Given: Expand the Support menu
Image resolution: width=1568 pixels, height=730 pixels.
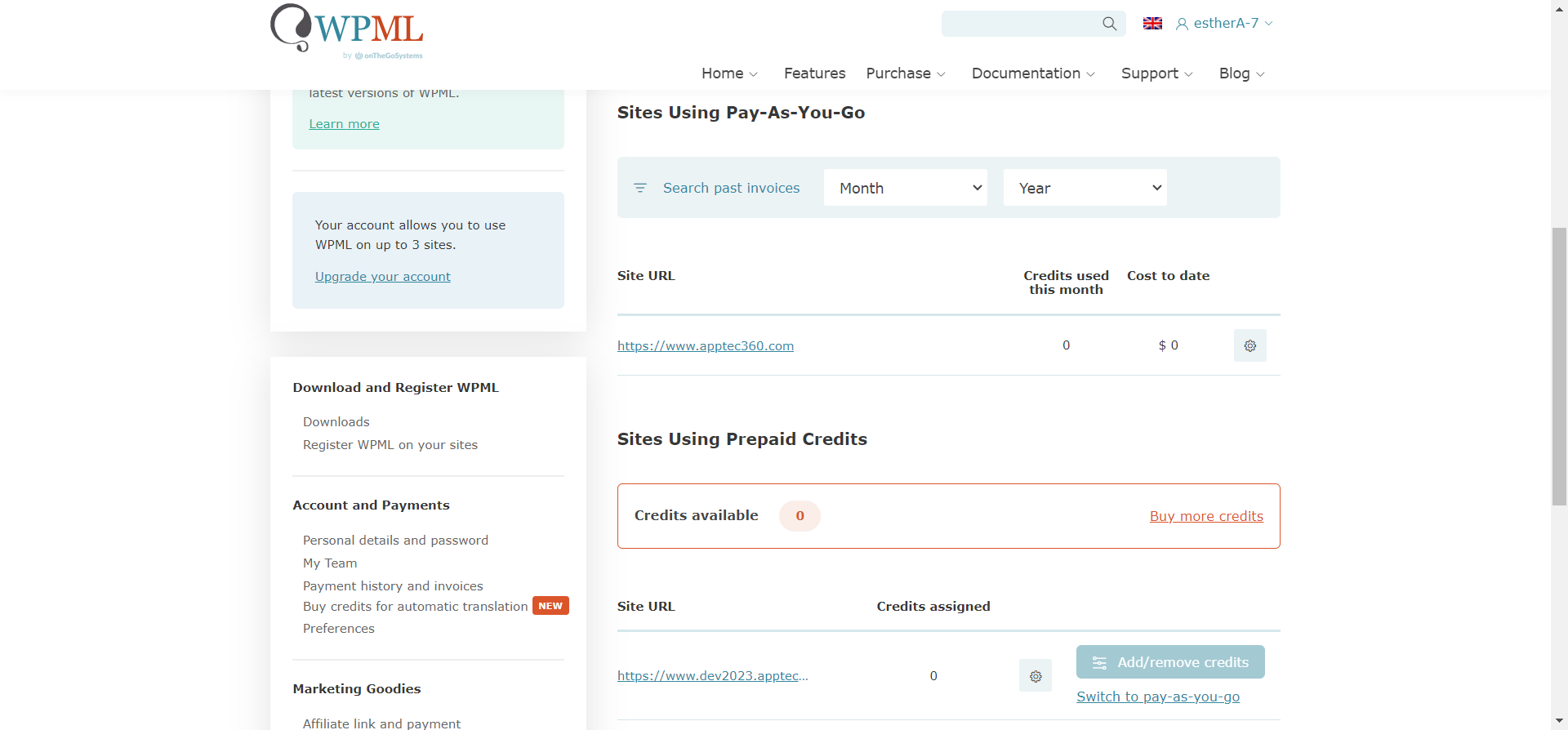Looking at the screenshot, I should 1156,73.
